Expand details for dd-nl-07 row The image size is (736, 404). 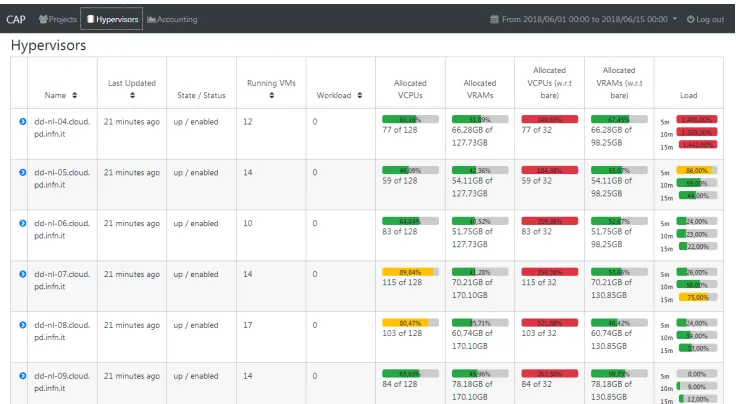tap(23, 274)
